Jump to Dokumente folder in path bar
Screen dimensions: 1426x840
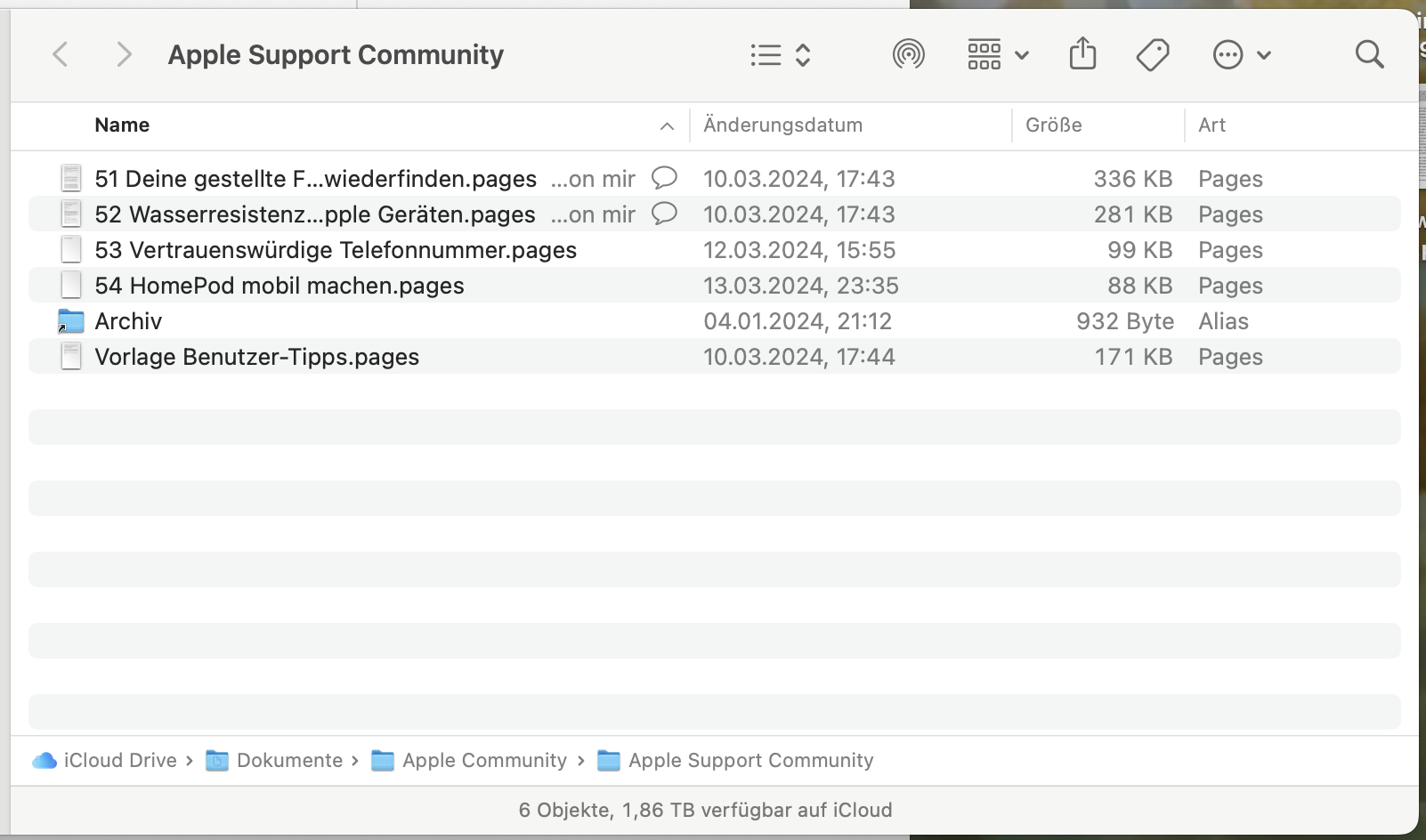pyautogui.click(x=288, y=761)
